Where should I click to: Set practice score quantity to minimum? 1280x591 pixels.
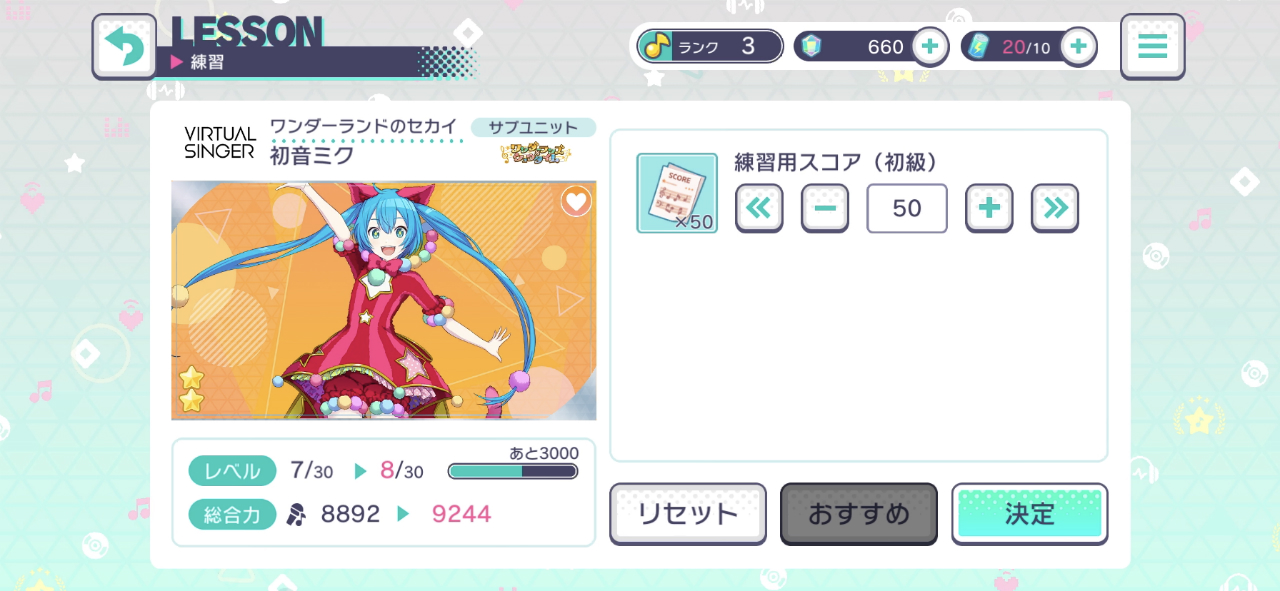tap(759, 208)
